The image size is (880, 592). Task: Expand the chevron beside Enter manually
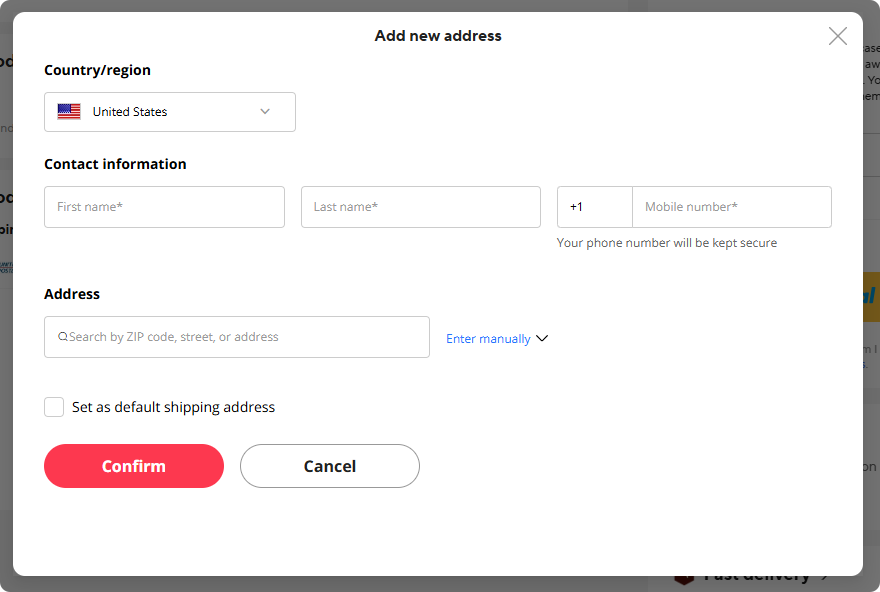pos(542,338)
